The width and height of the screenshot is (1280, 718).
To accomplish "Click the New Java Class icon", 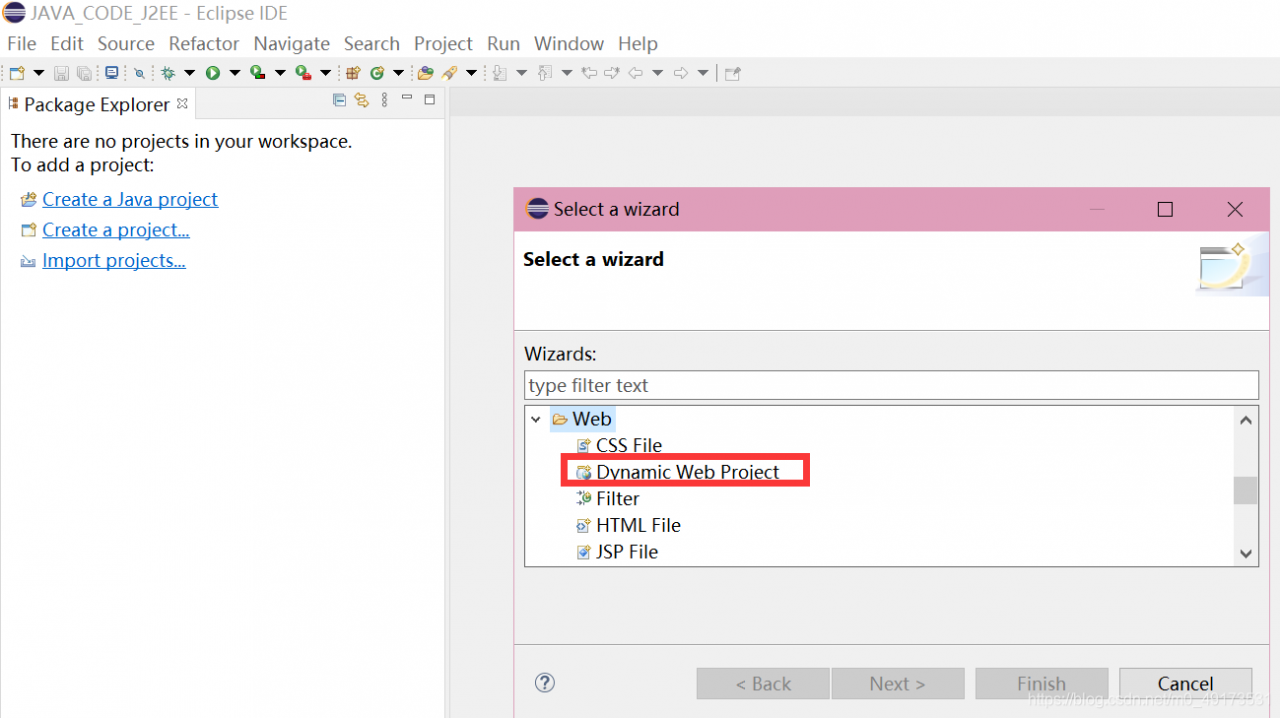I will pos(377,73).
